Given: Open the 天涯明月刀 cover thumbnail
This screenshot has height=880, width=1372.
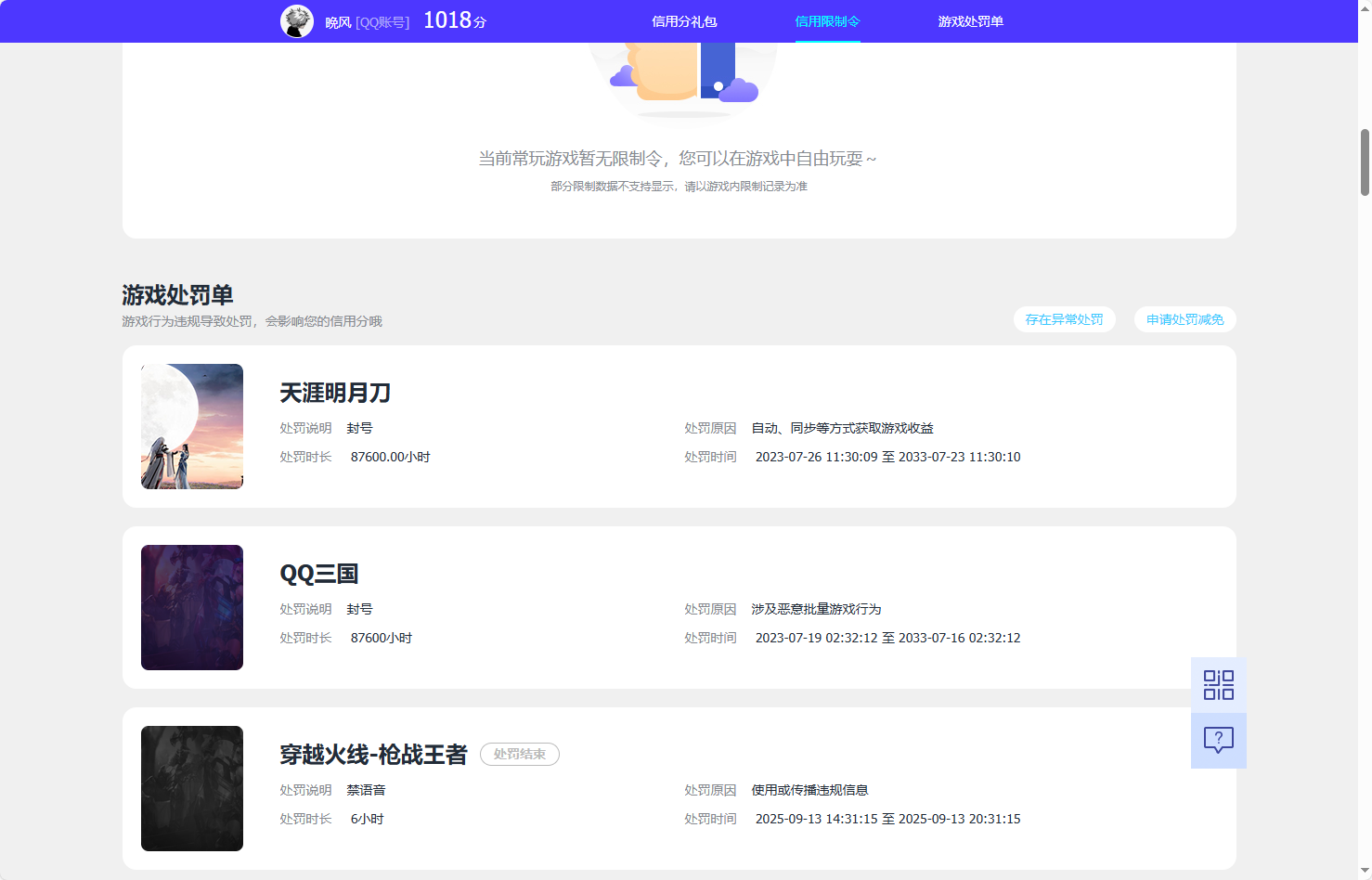Looking at the screenshot, I should pos(192,426).
